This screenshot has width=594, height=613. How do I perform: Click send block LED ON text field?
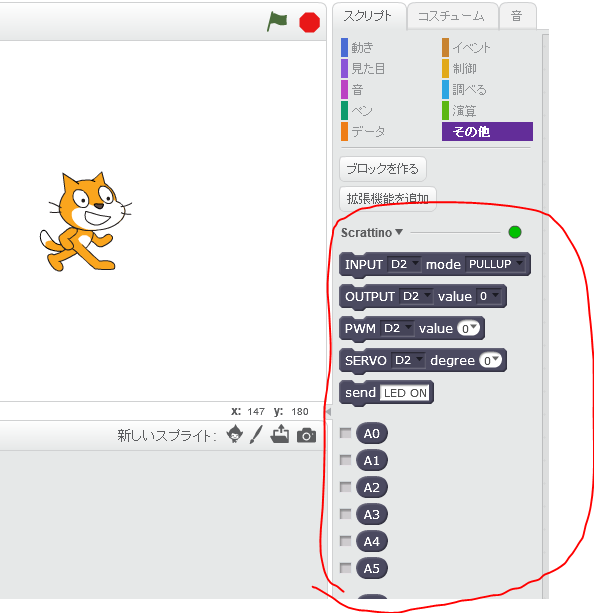pos(405,393)
